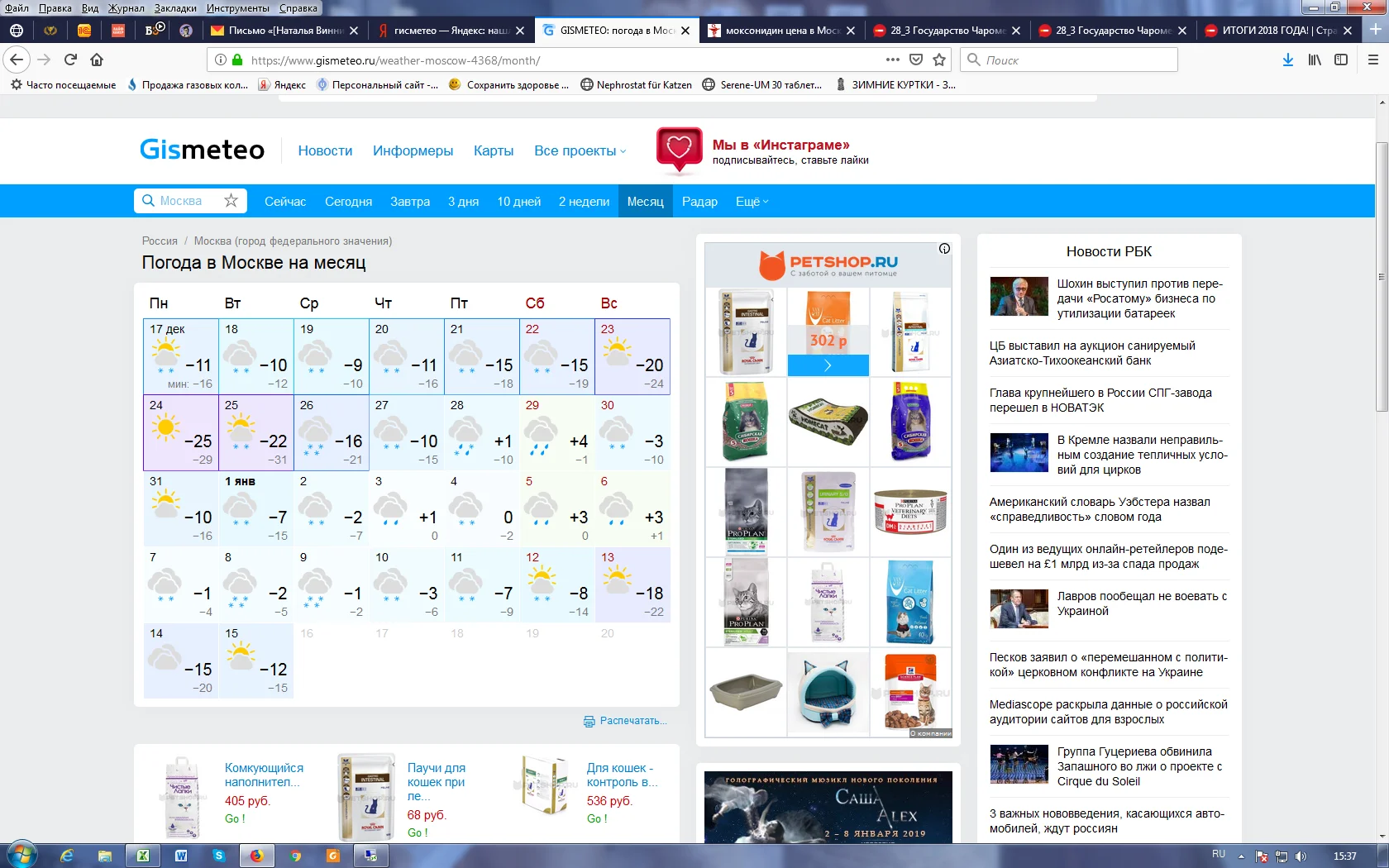Viewport: 1389px width, 868px height.
Task: Open news about Лавров и Украина
Action: click(x=1142, y=603)
